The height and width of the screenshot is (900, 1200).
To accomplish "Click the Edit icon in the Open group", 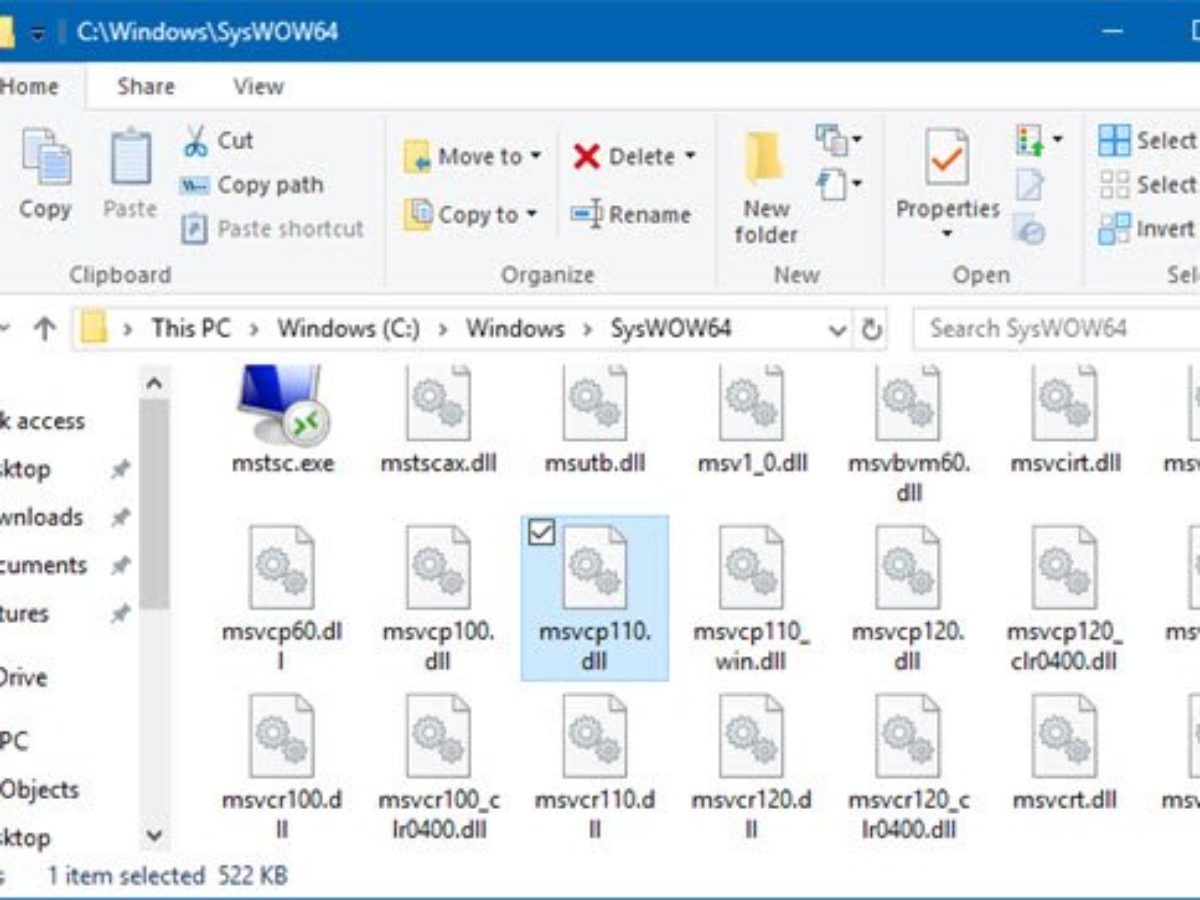I will pos(1030,184).
